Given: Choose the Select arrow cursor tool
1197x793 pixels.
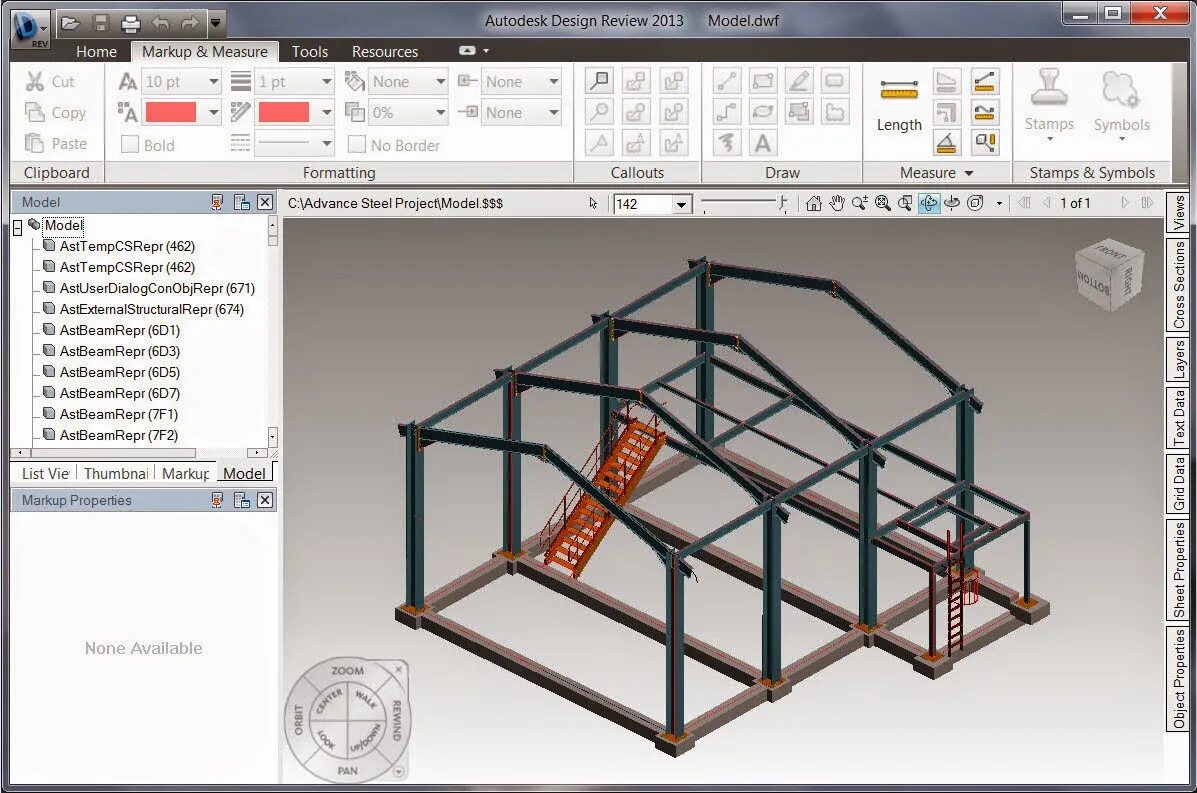Looking at the screenshot, I should coord(593,203).
